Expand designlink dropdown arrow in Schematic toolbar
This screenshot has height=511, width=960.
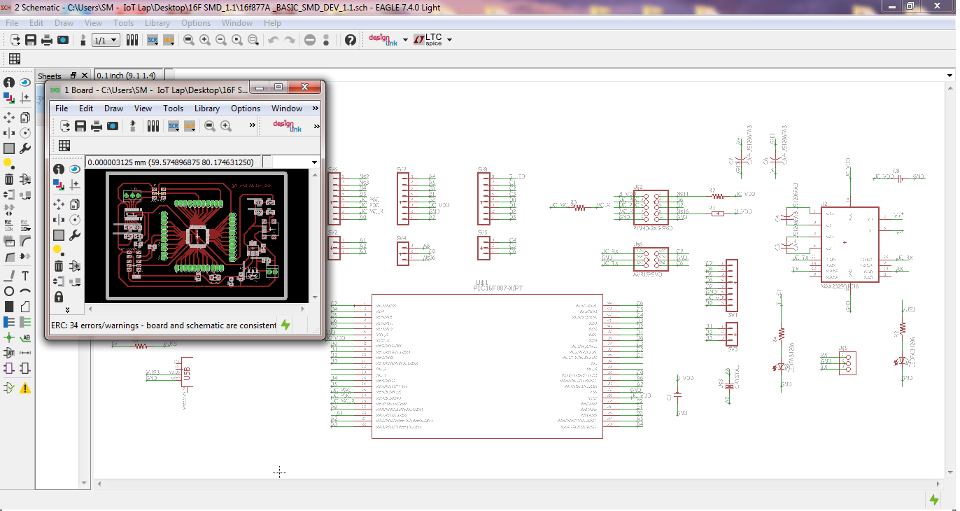tap(405, 40)
